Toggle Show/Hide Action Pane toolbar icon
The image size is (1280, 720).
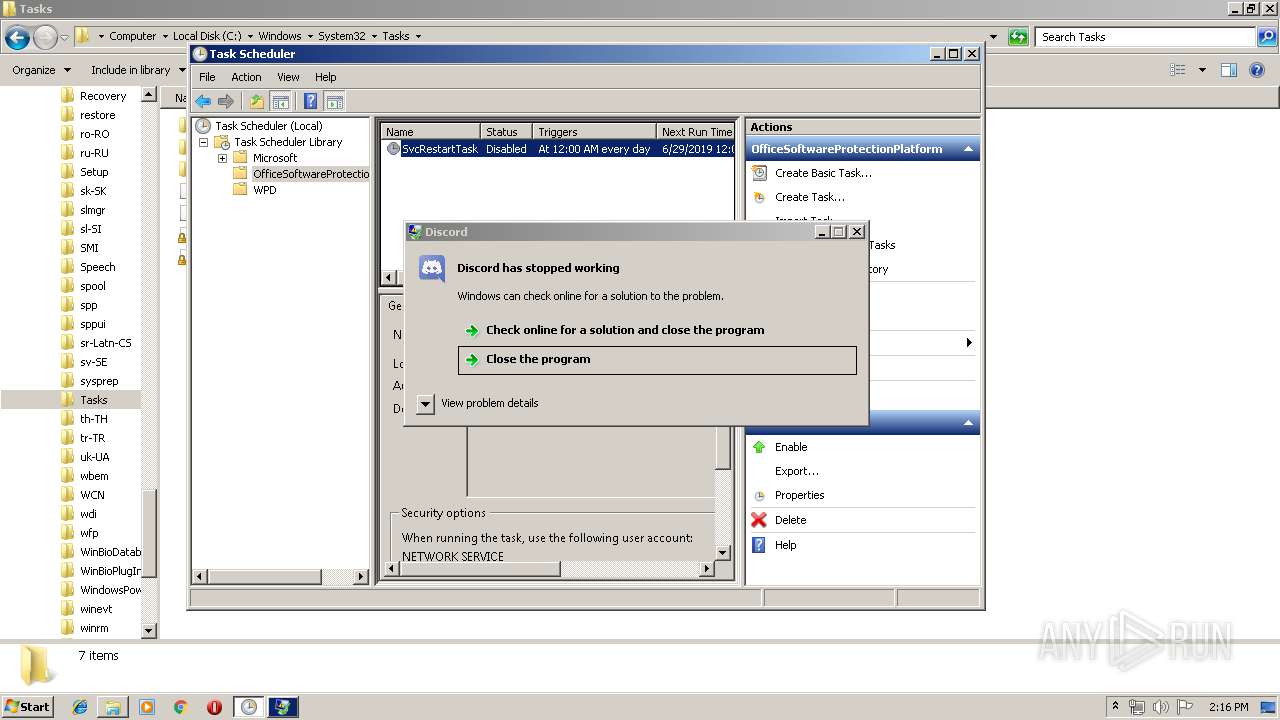point(335,101)
